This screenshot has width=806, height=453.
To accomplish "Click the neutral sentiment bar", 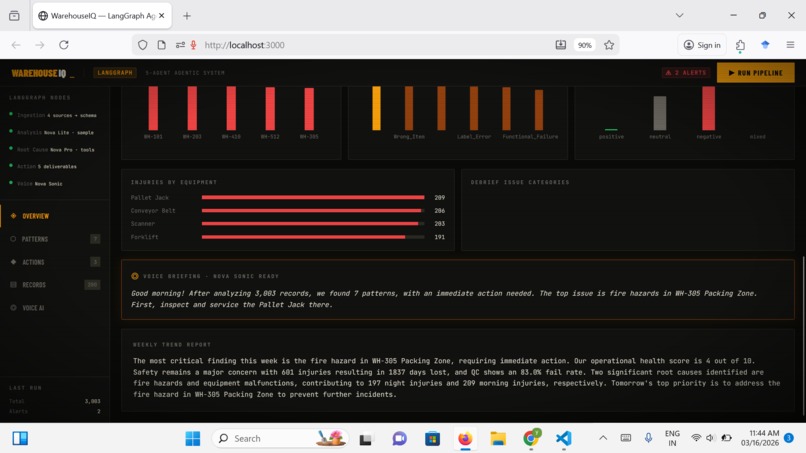I will tap(660, 113).
